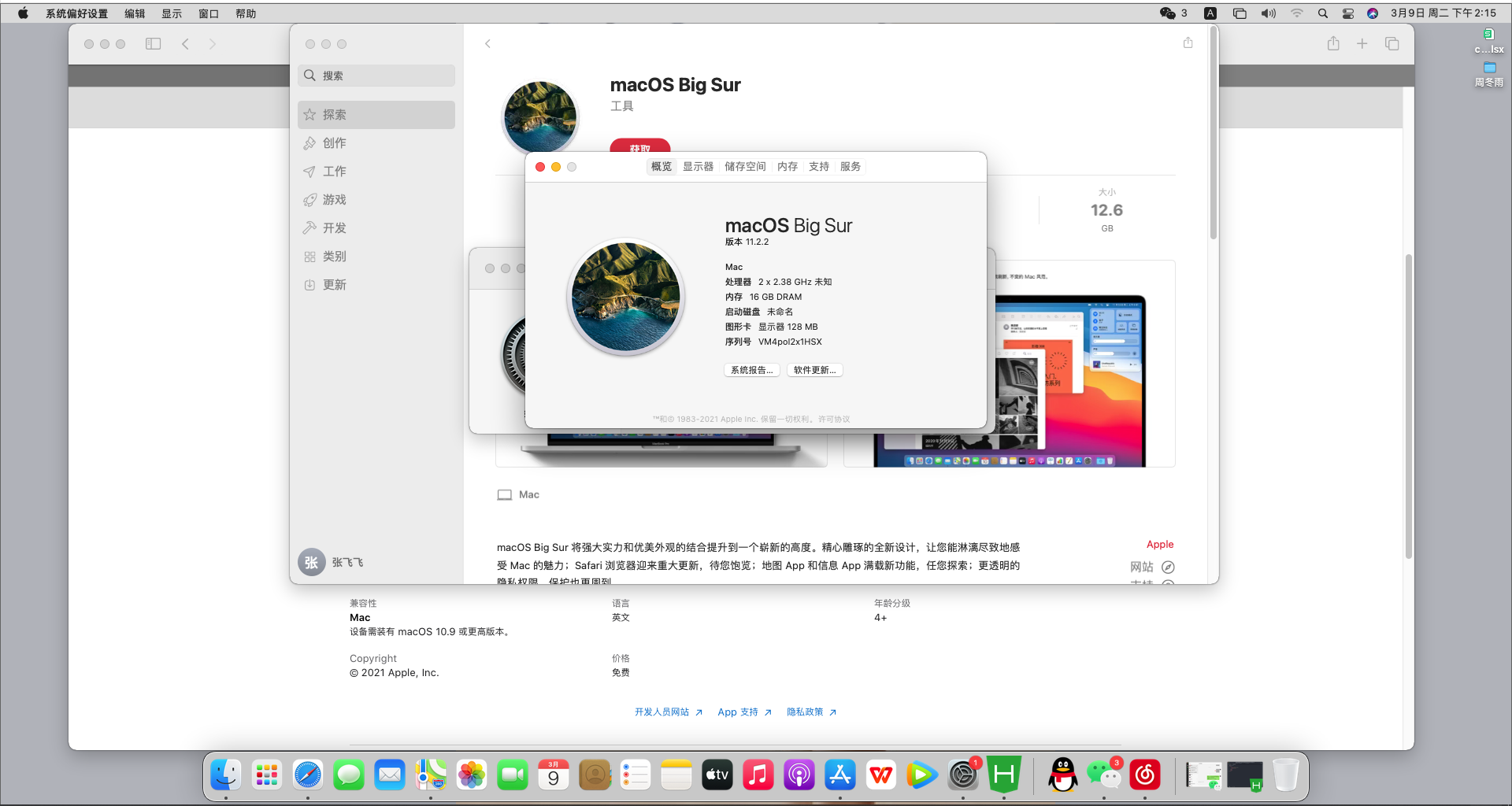
Task: Open QQ penguin from the Dock
Action: pyautogui.click(x=1063, y=775)
